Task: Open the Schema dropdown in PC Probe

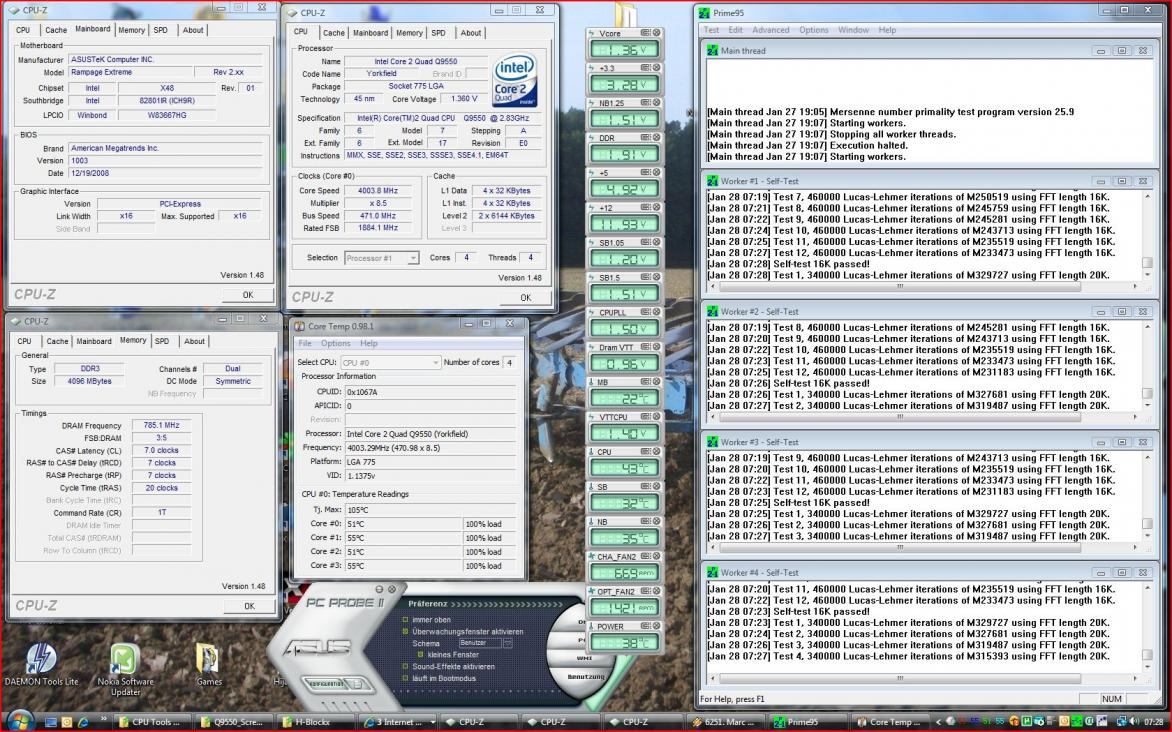Action: (508, 643)
